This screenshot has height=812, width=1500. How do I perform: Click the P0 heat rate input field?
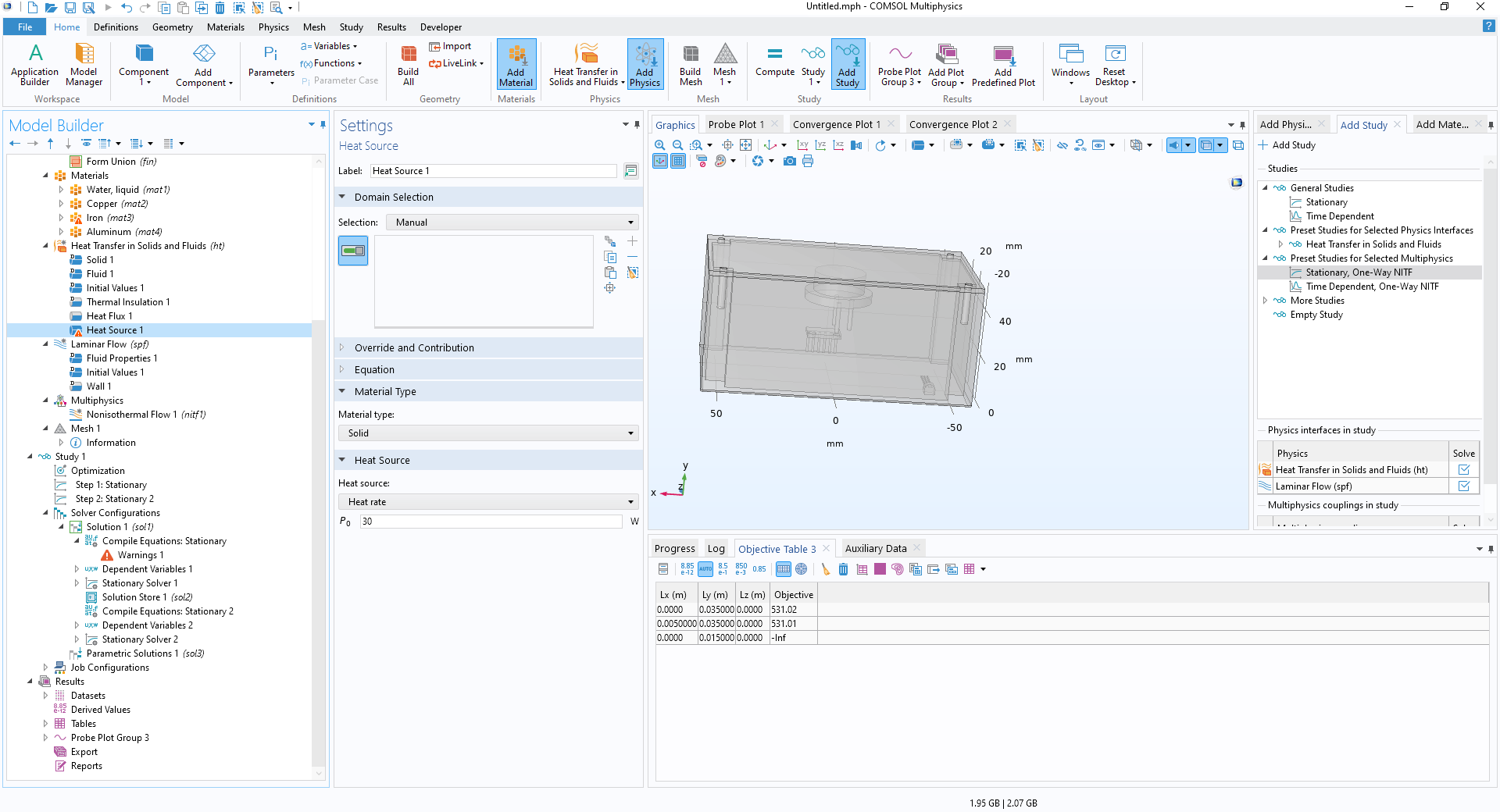491,522
